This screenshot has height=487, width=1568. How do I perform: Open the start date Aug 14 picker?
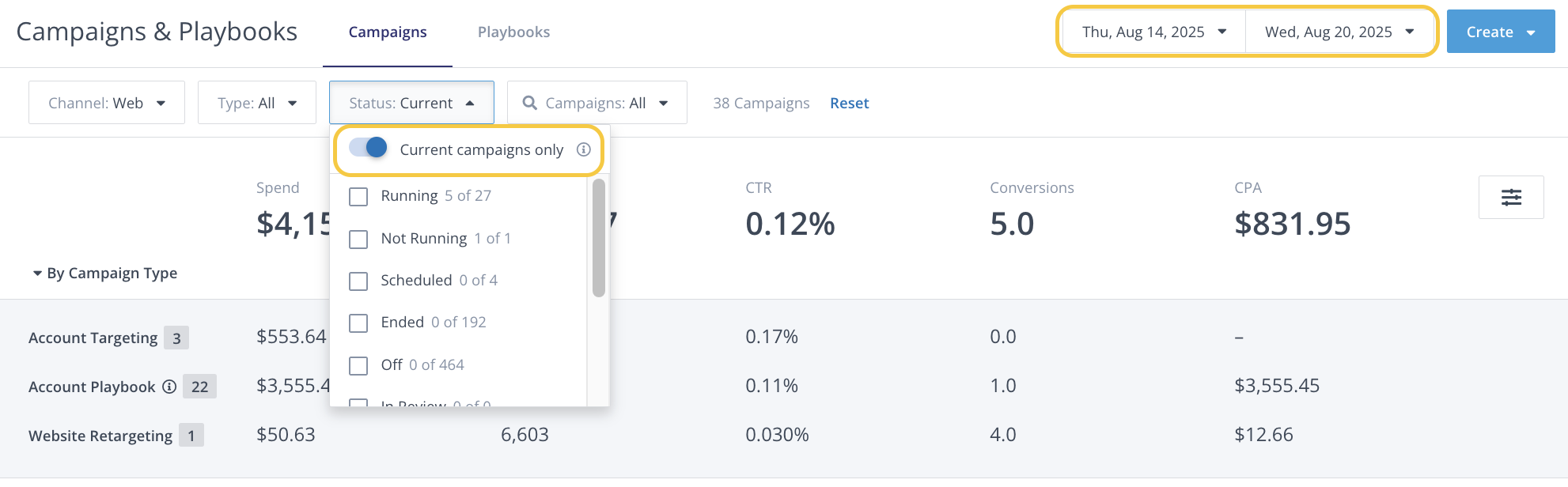click(x=1153, y=32)
